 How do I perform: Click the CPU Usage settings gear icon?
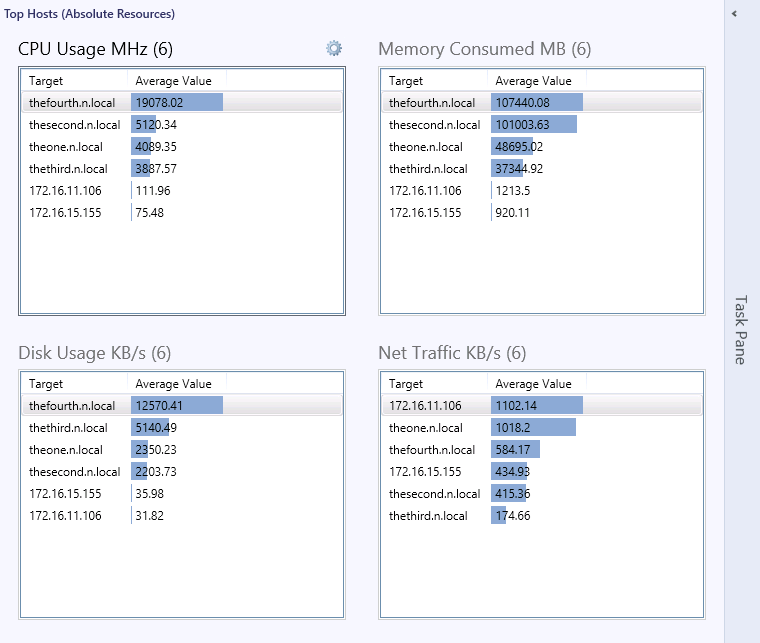tap(334, 48)
